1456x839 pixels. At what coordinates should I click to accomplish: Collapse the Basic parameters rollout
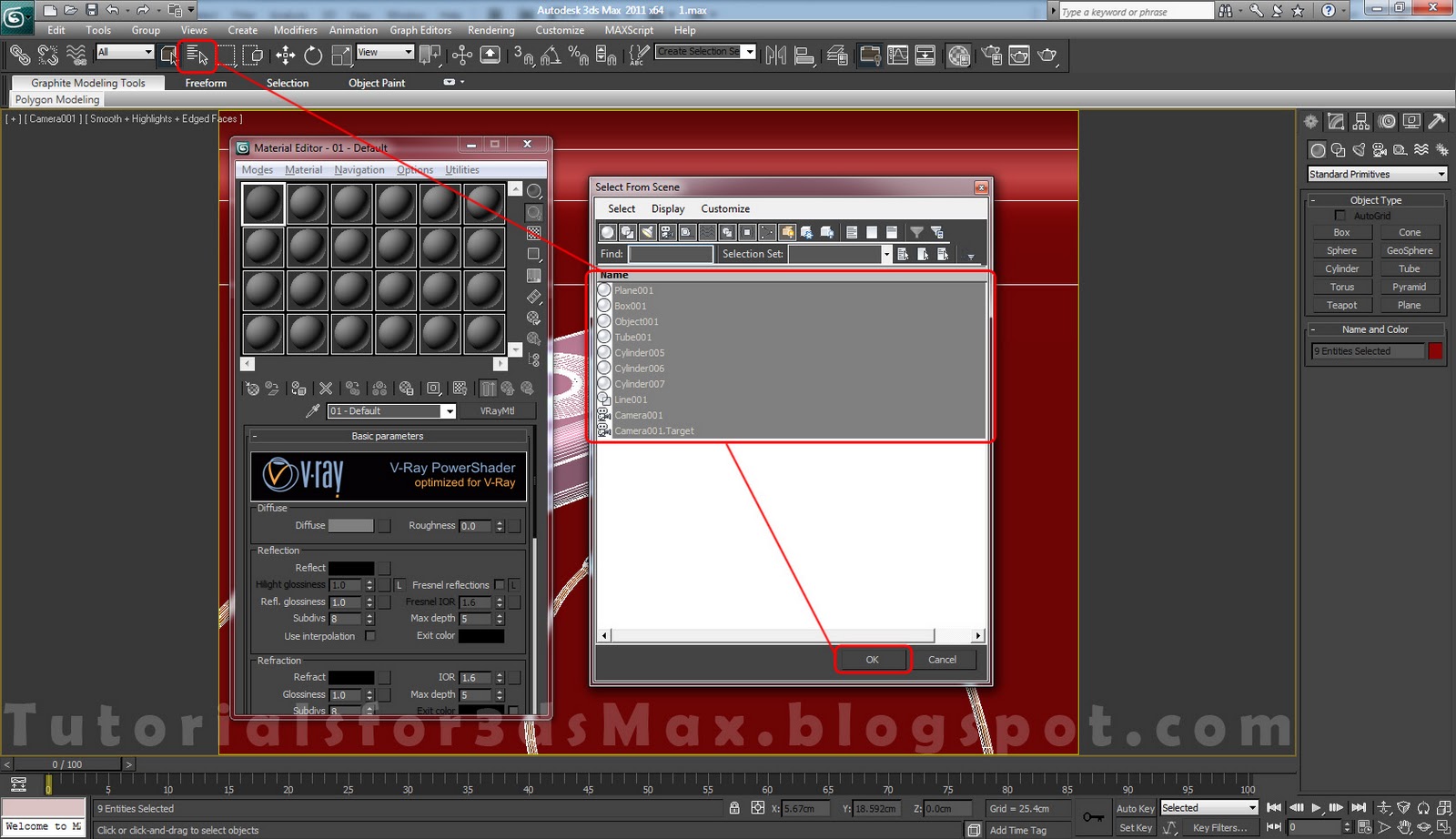389,436
